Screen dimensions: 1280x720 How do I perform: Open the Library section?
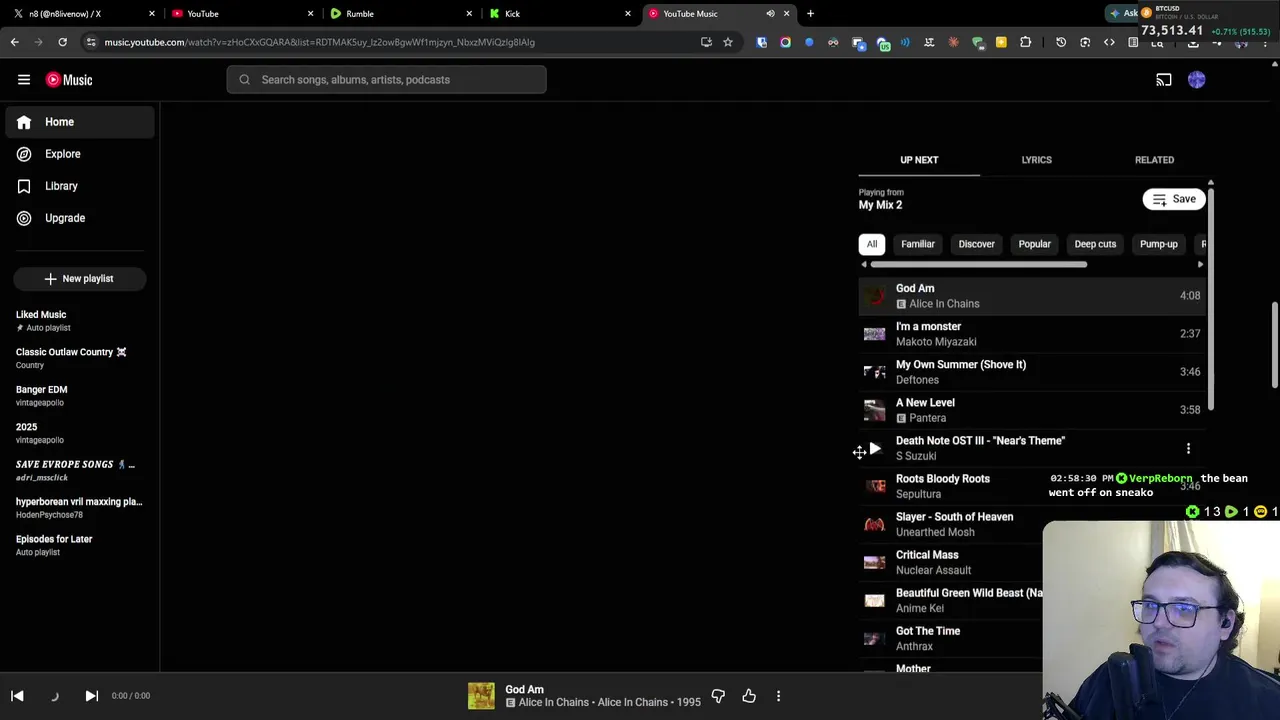[80, 186]
